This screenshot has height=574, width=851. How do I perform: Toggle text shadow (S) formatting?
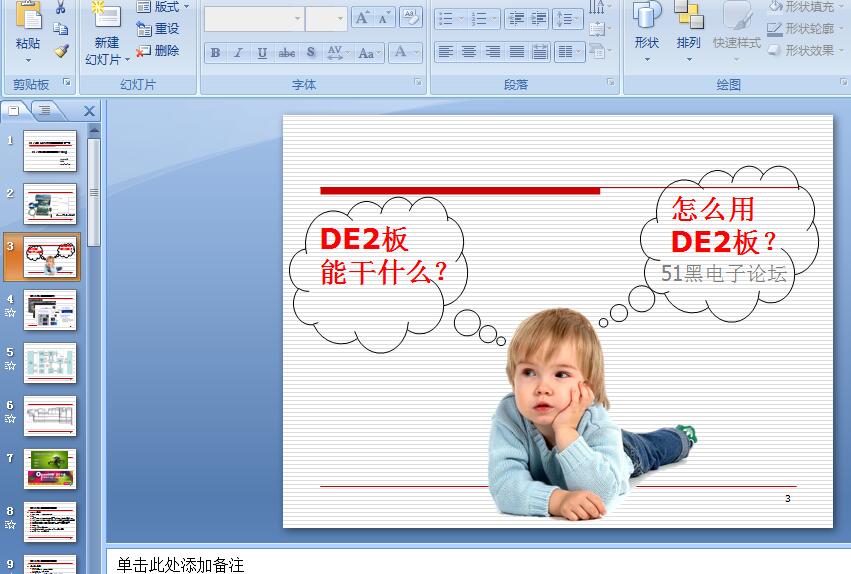[x=310, y=53]
